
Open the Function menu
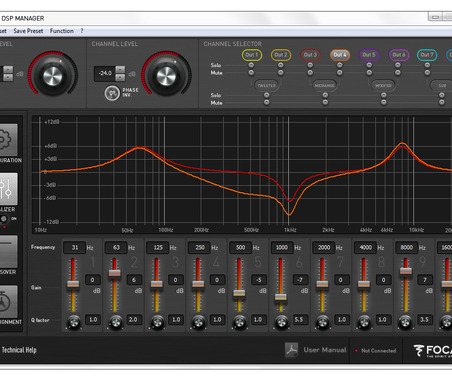point(62,31)
